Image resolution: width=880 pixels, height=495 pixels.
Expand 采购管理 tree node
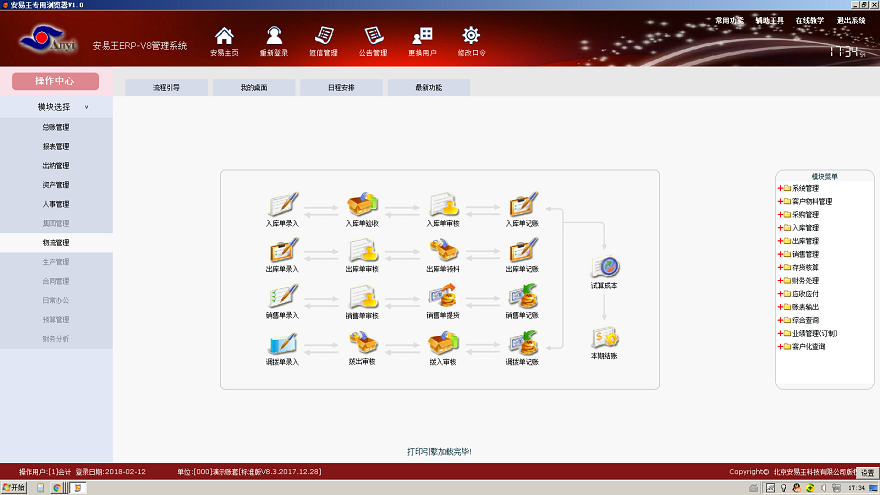pos(780,214)
